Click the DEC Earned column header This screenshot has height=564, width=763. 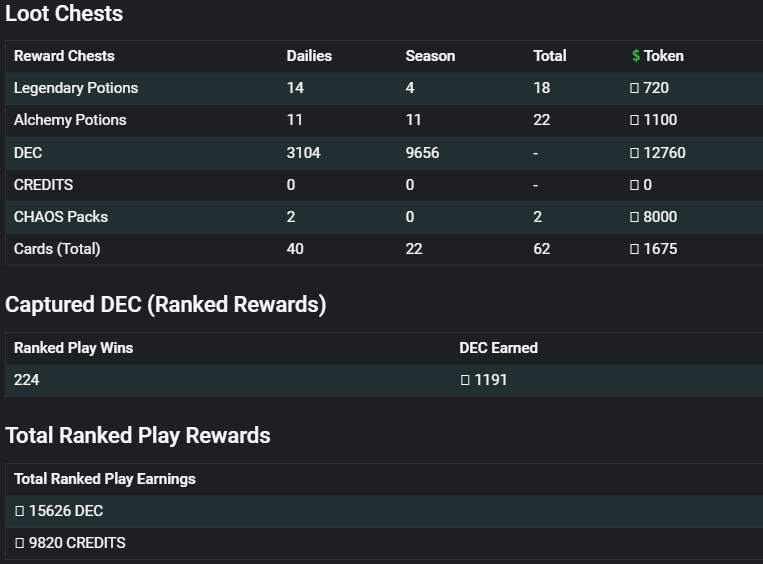[498, 348]
